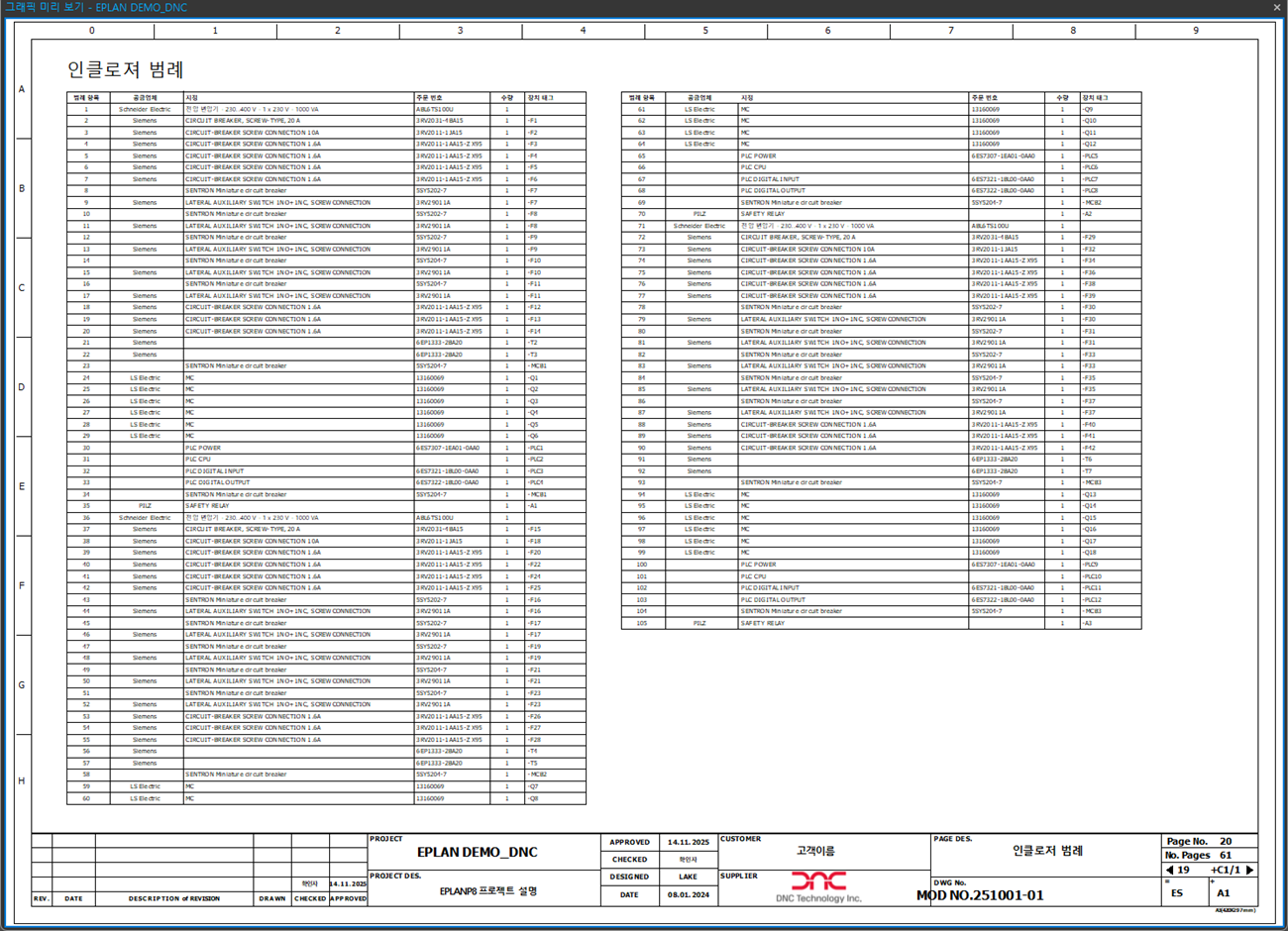Click project description "EPLANP8 프로젝트 설명"

(x=487, y=891)
